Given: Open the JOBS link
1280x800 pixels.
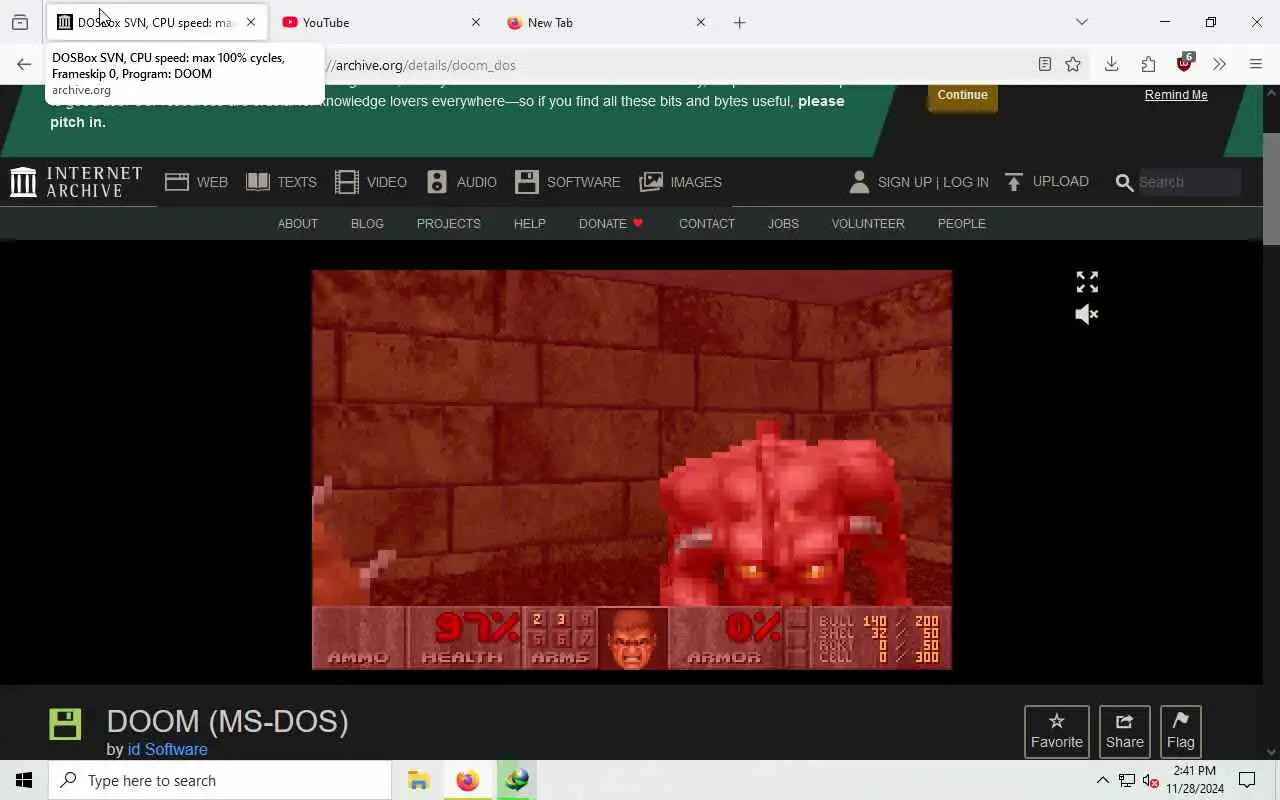Looking at the screenshot, I should point(783,224).
